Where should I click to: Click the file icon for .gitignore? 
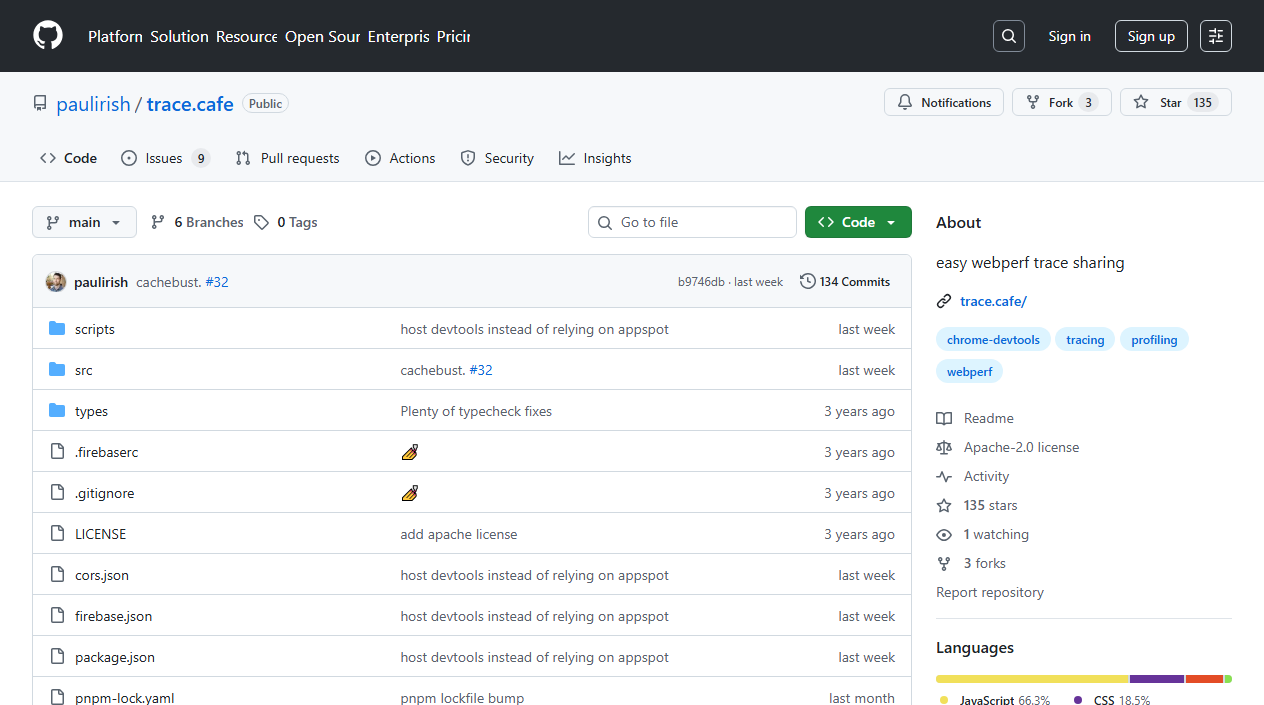[x=57, y=493]
